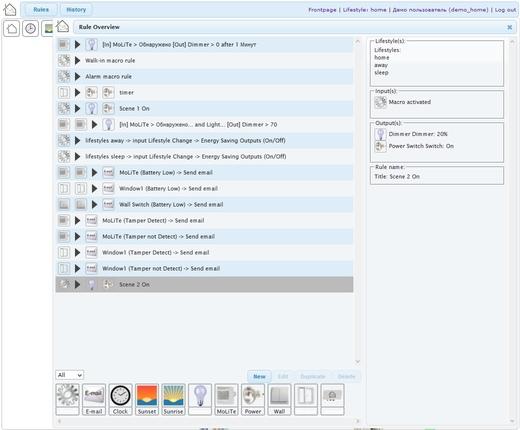Expand the Walk-in macro rule arrow

tap(77, 60)
